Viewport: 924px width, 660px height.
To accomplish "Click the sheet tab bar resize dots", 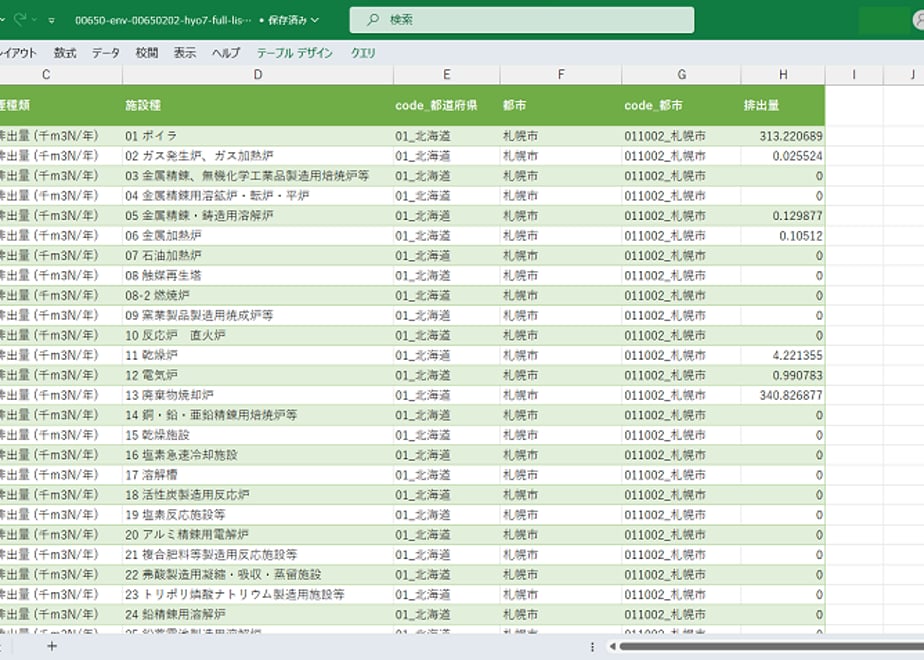I will point(592,646).
